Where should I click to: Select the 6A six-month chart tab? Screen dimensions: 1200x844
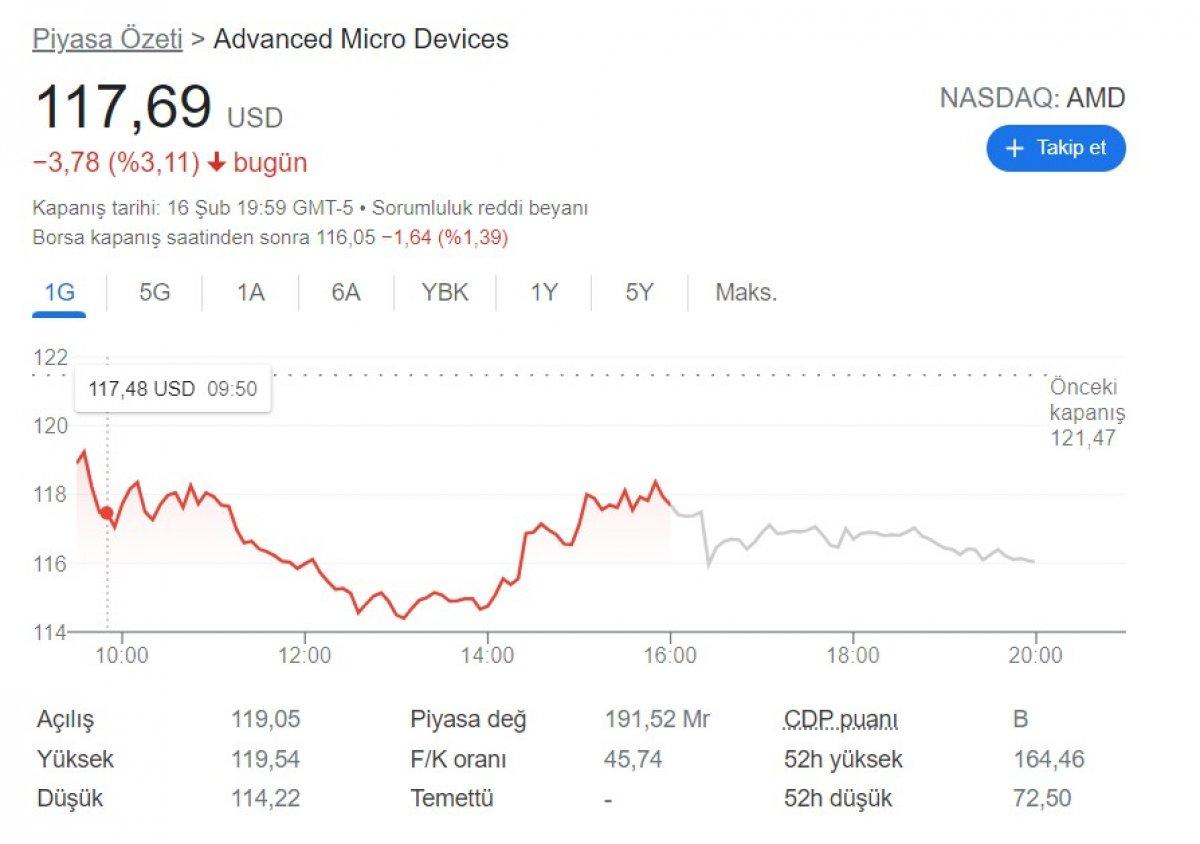coord(345,292)
